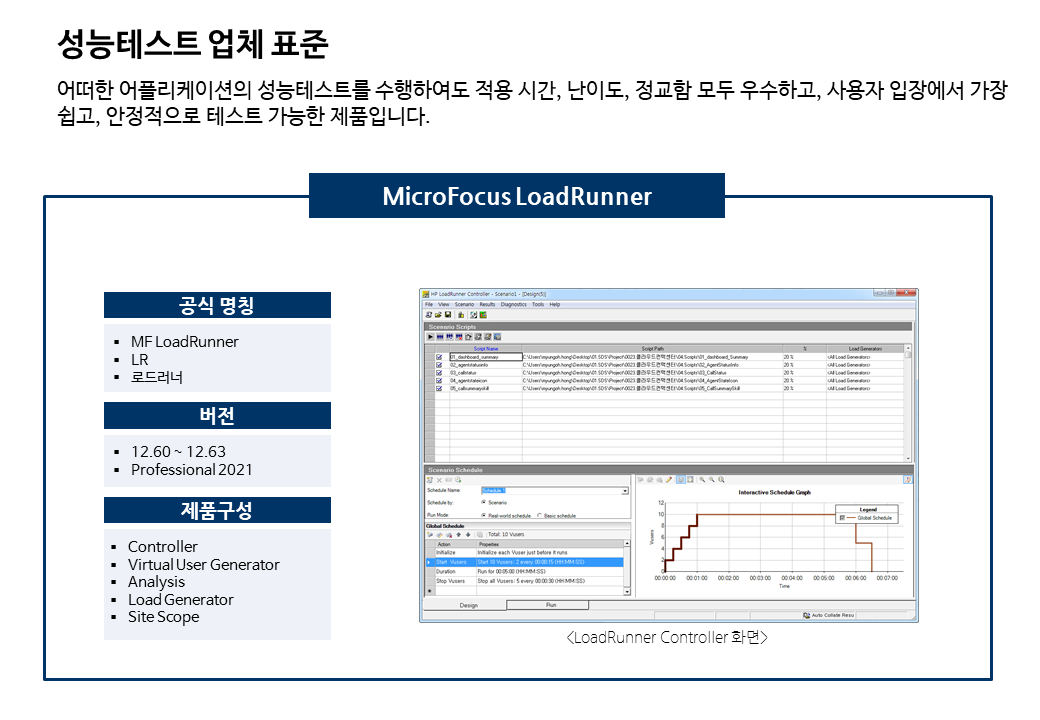Click the Save Scenario disk icon
1040x720 pixels.
[448, 315]
